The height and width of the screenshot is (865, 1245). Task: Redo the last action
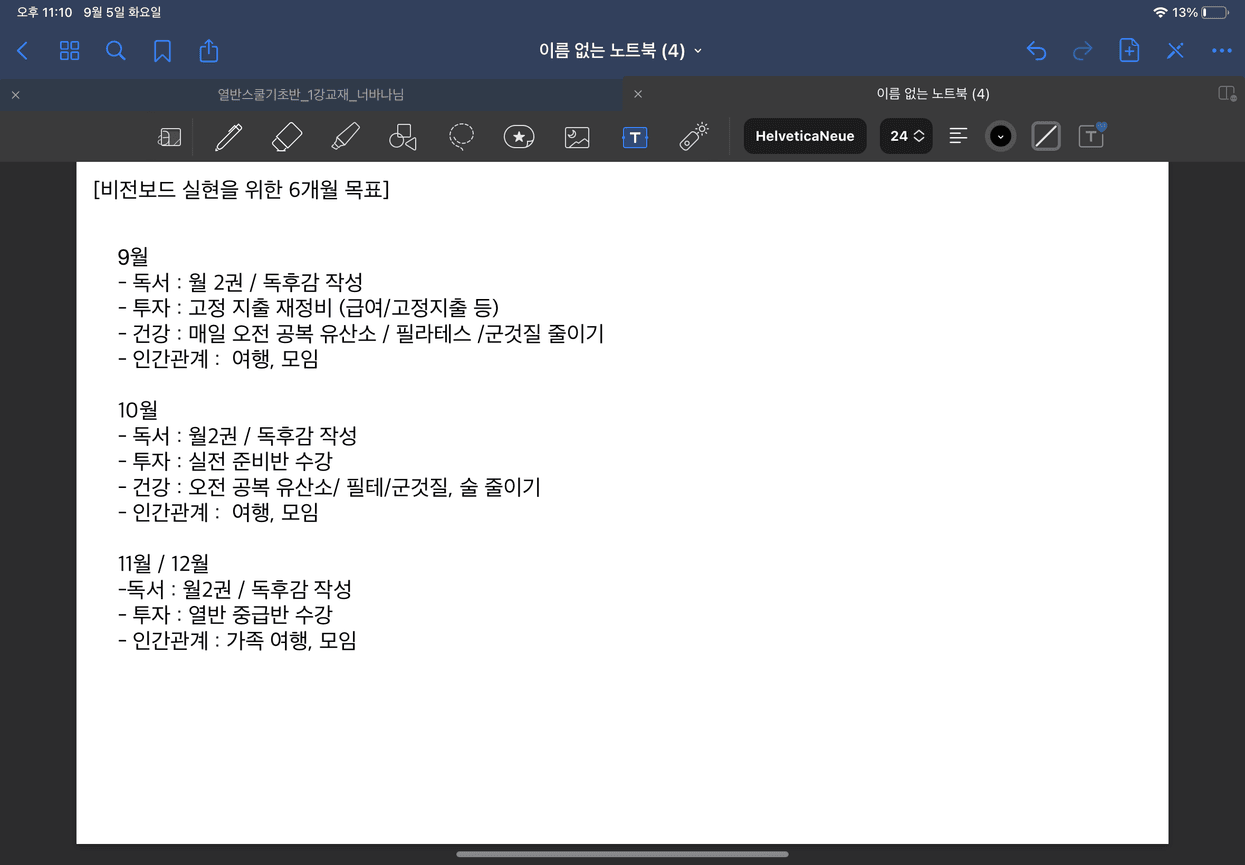pos(1082,51)
